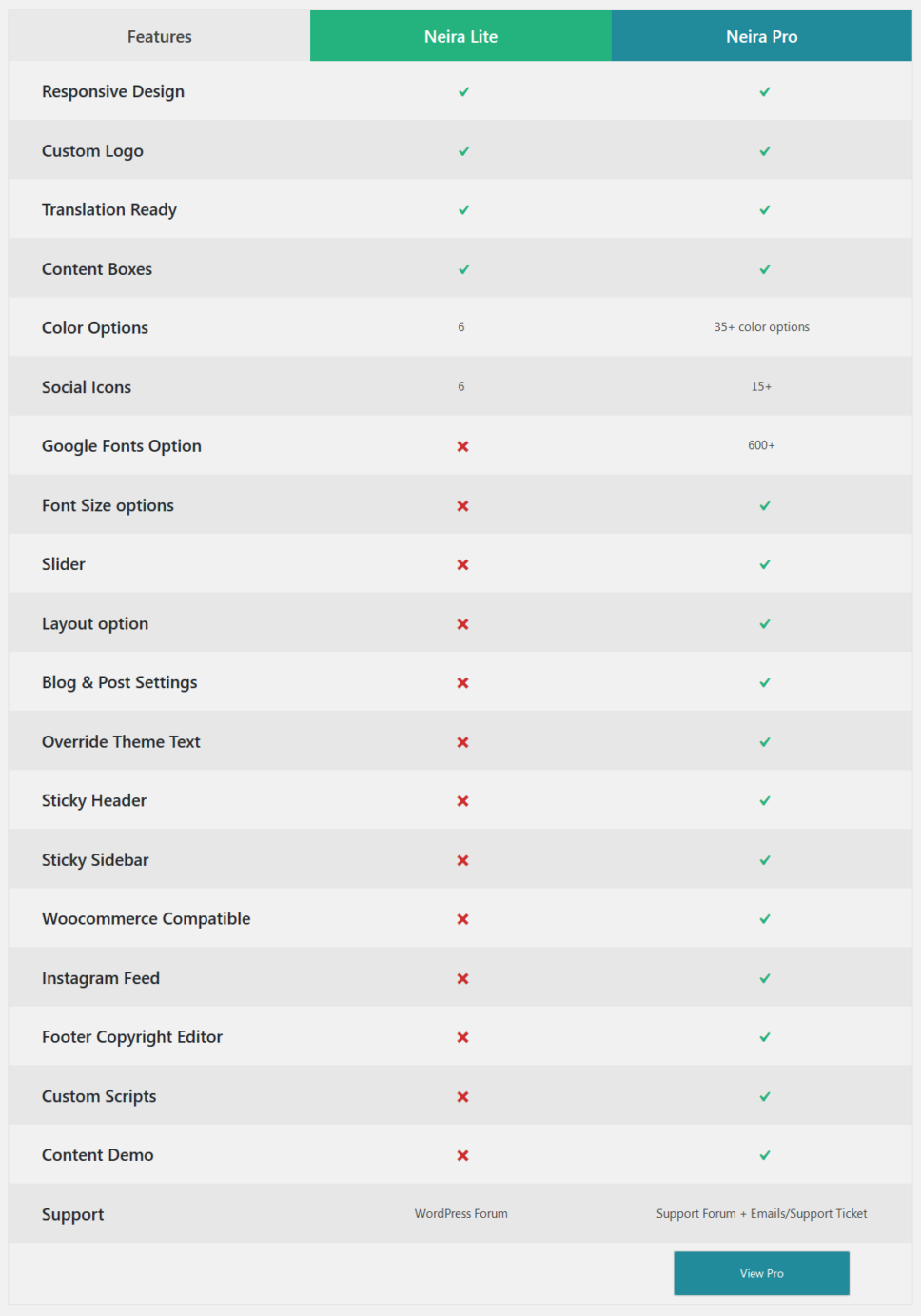Image resolution: width=921 pixels, height=1316 pixels.
Task: Select the Neira Pro column header
Action: pos(761,36)
